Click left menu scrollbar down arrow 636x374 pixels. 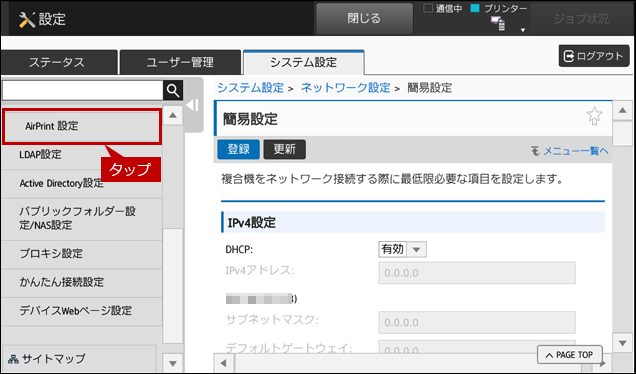click(173, 363)
